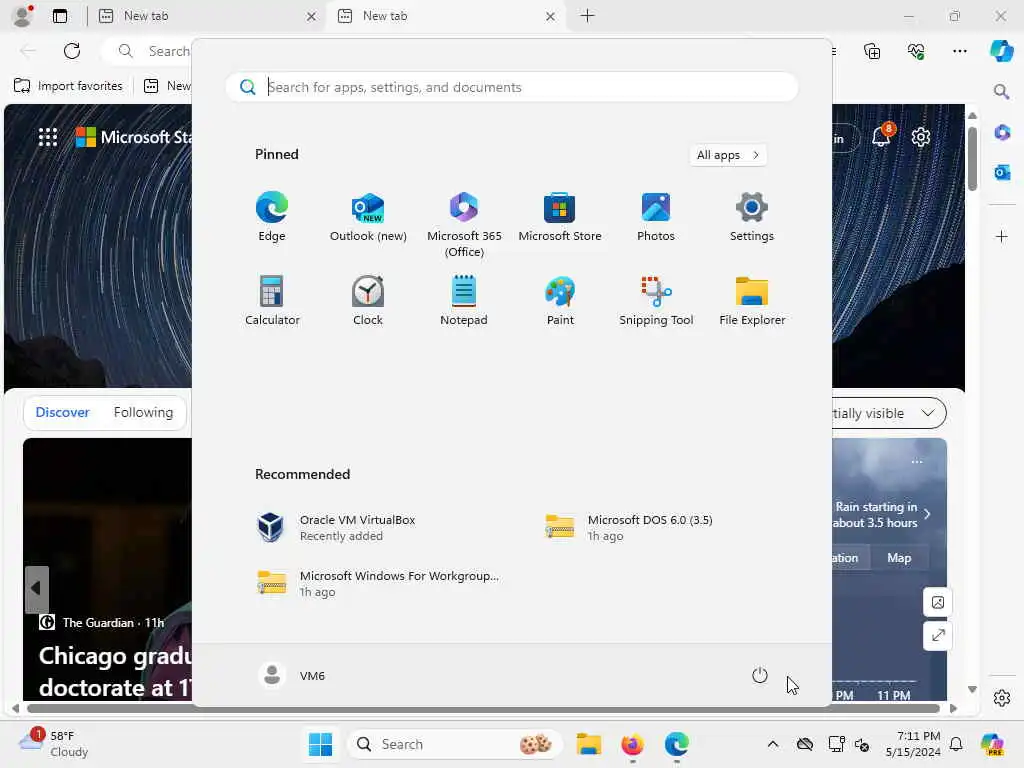Open Copilot in Edge sidebar
Image resolution: width=1024 pixels, height=768 pixels.
(x=1002, y=51)
